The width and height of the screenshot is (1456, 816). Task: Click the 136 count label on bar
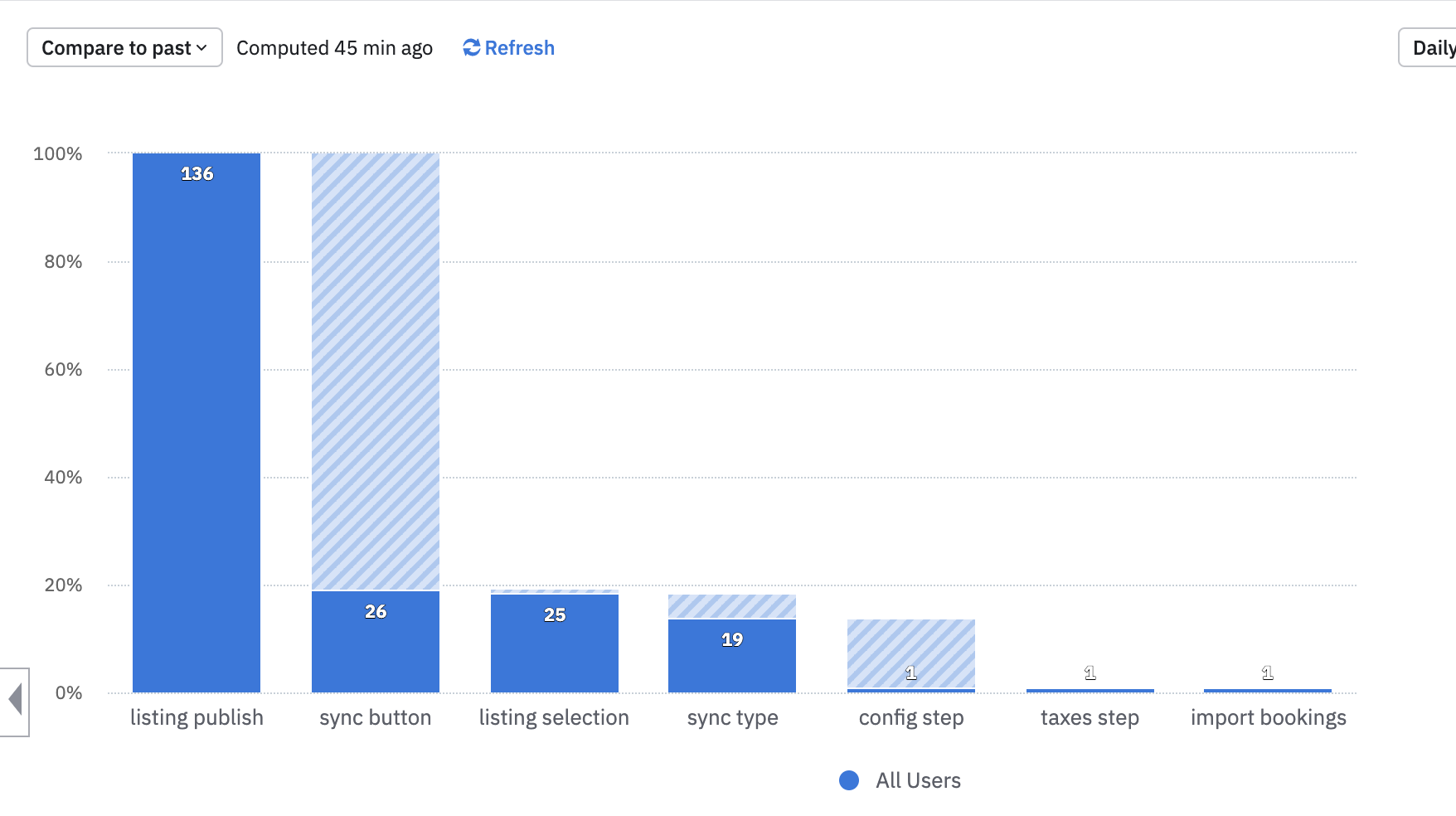pyautogui.click(x=197, y=174)
